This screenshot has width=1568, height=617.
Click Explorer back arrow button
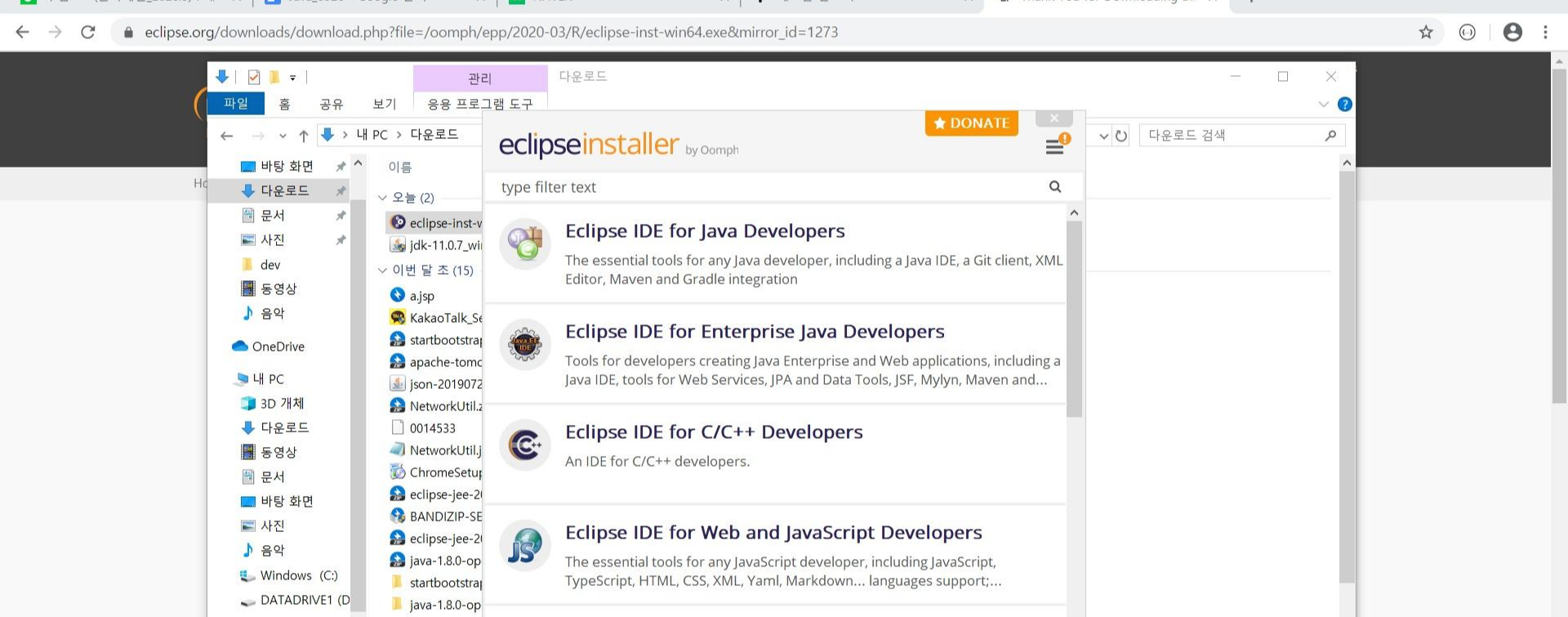point(227,136)
